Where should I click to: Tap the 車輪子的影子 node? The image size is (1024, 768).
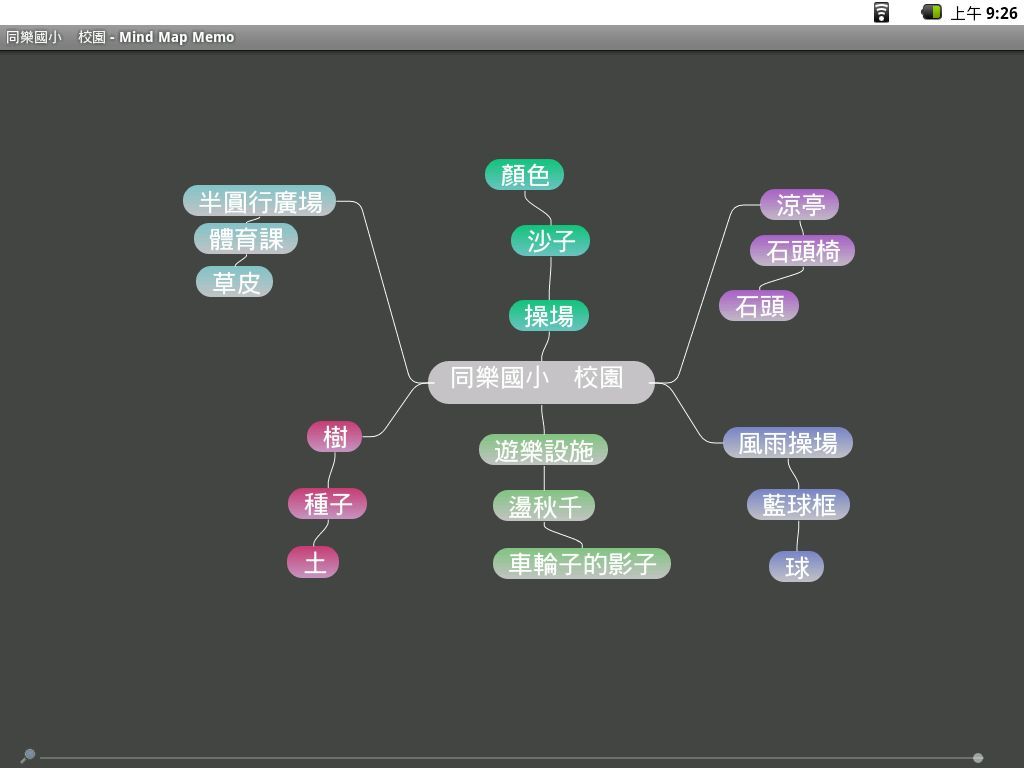pyautogui.click(x=581, y=564)
